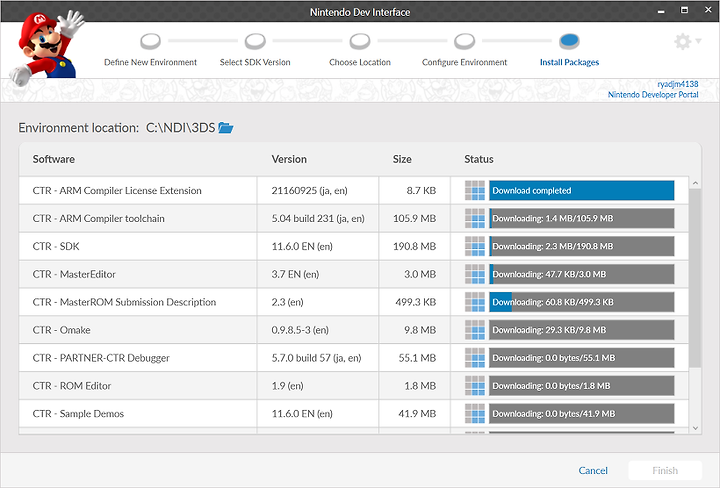
Task: Select the CTR - ROM Editor row
Action: [354, 386]
